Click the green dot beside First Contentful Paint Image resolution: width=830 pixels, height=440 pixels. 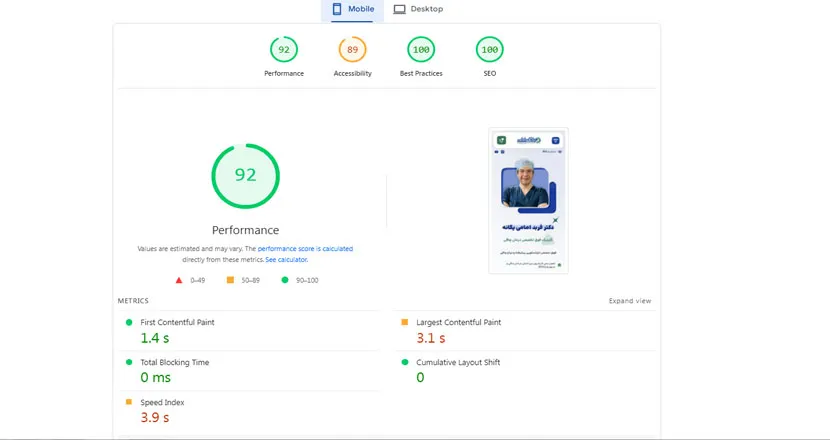pos(128,322)
